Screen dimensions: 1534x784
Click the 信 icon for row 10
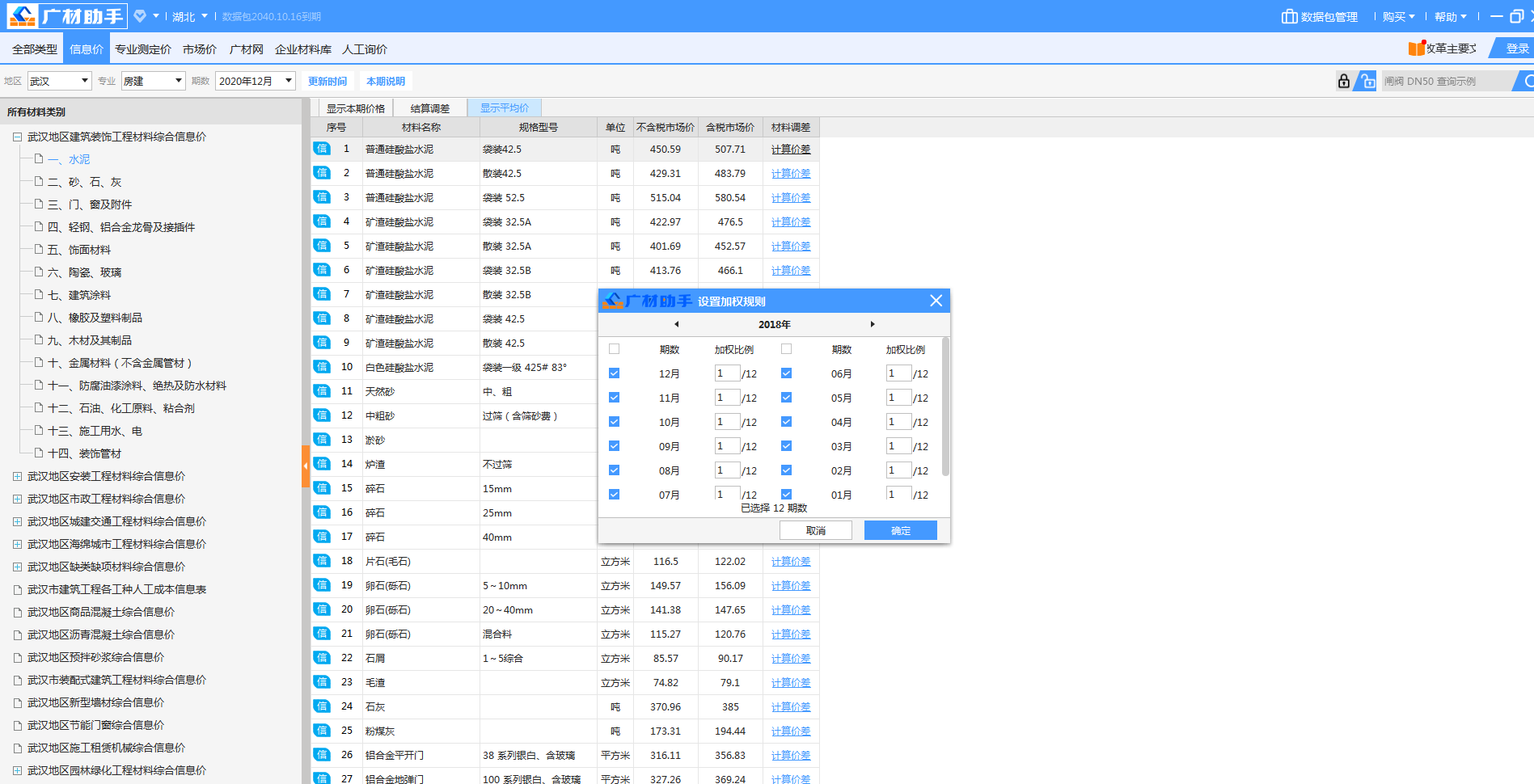[322, 367]
